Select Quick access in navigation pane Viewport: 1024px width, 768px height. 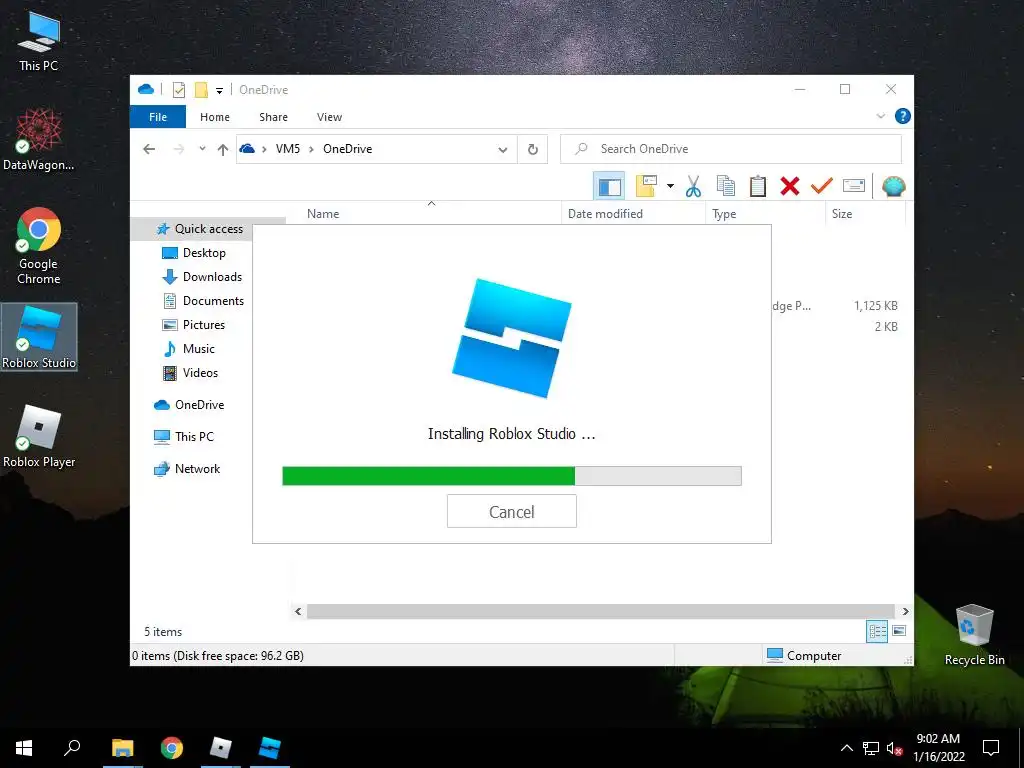click(x=199, y=229)
